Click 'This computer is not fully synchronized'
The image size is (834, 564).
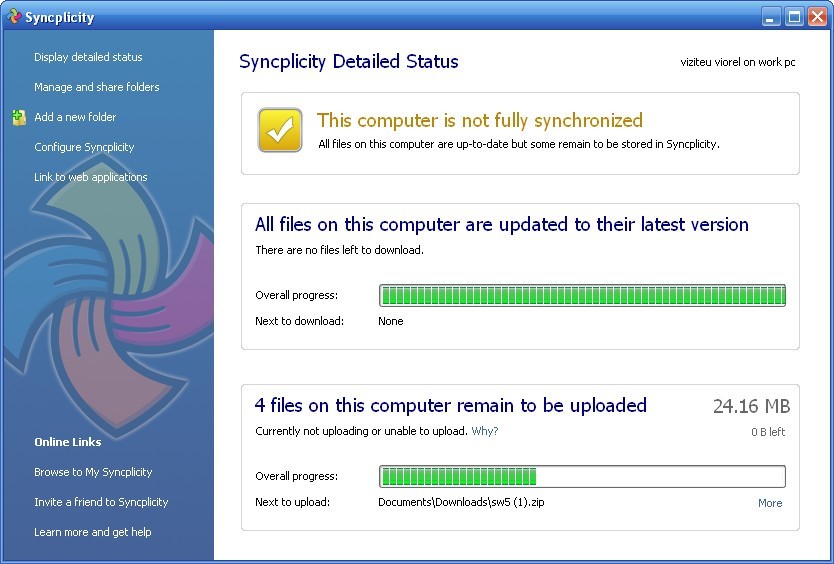[480, 120]
